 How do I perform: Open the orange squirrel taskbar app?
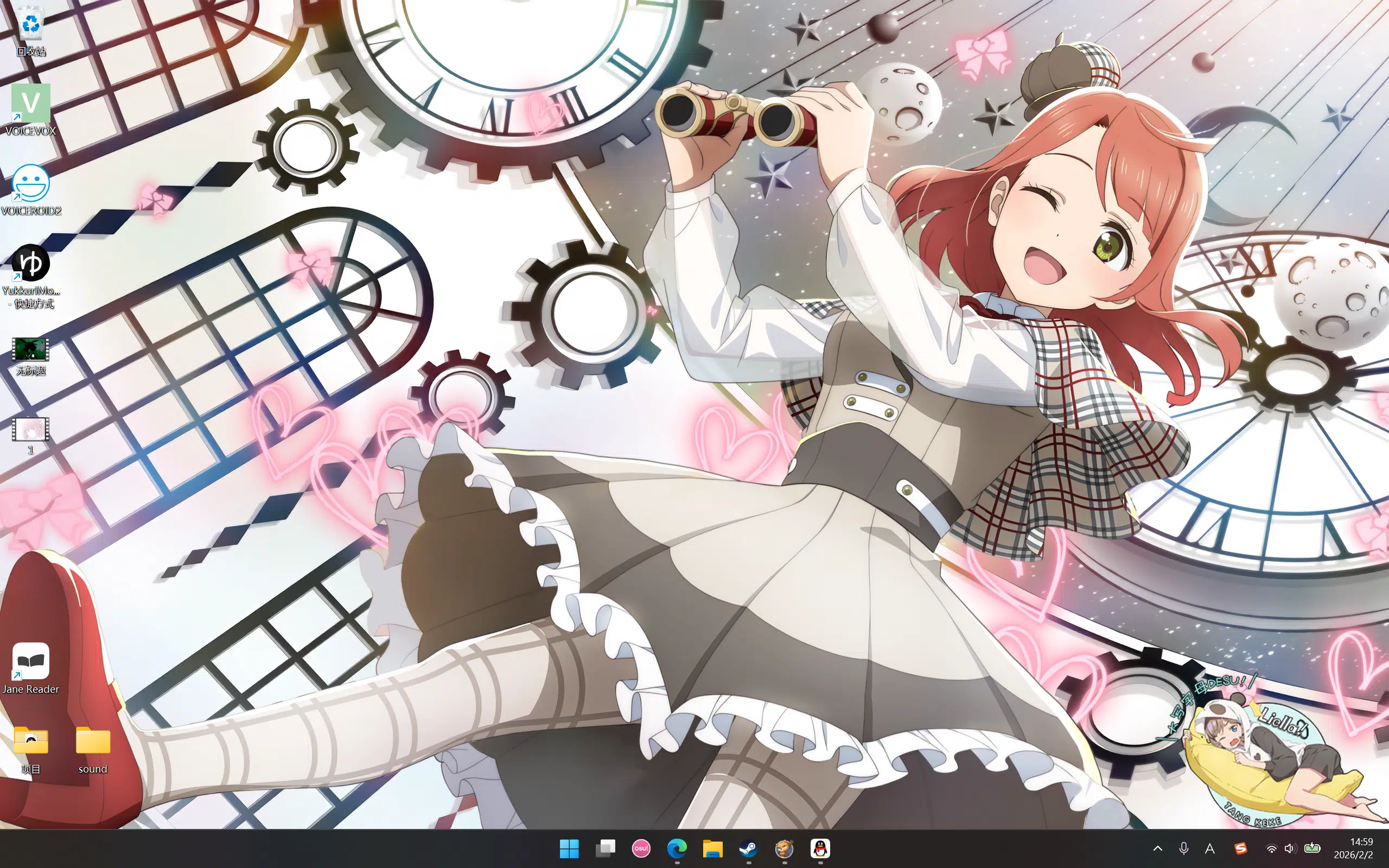(785, 848)
